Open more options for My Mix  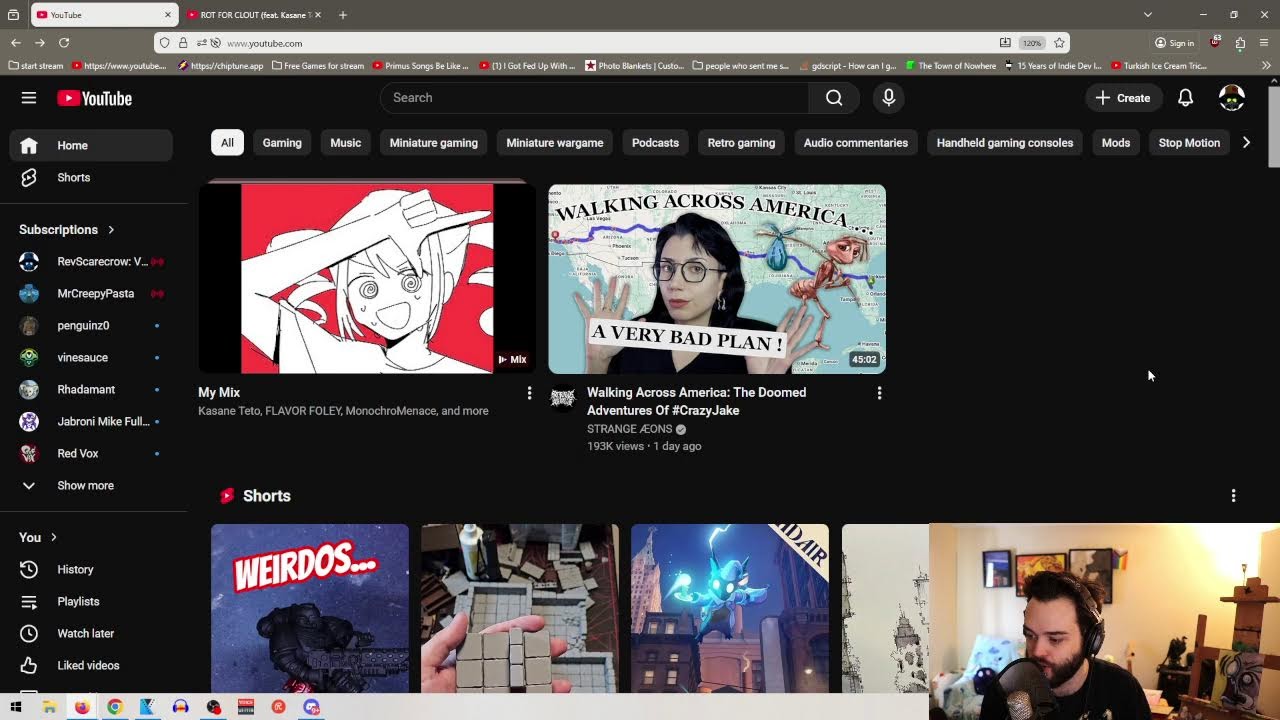[529, 393]
